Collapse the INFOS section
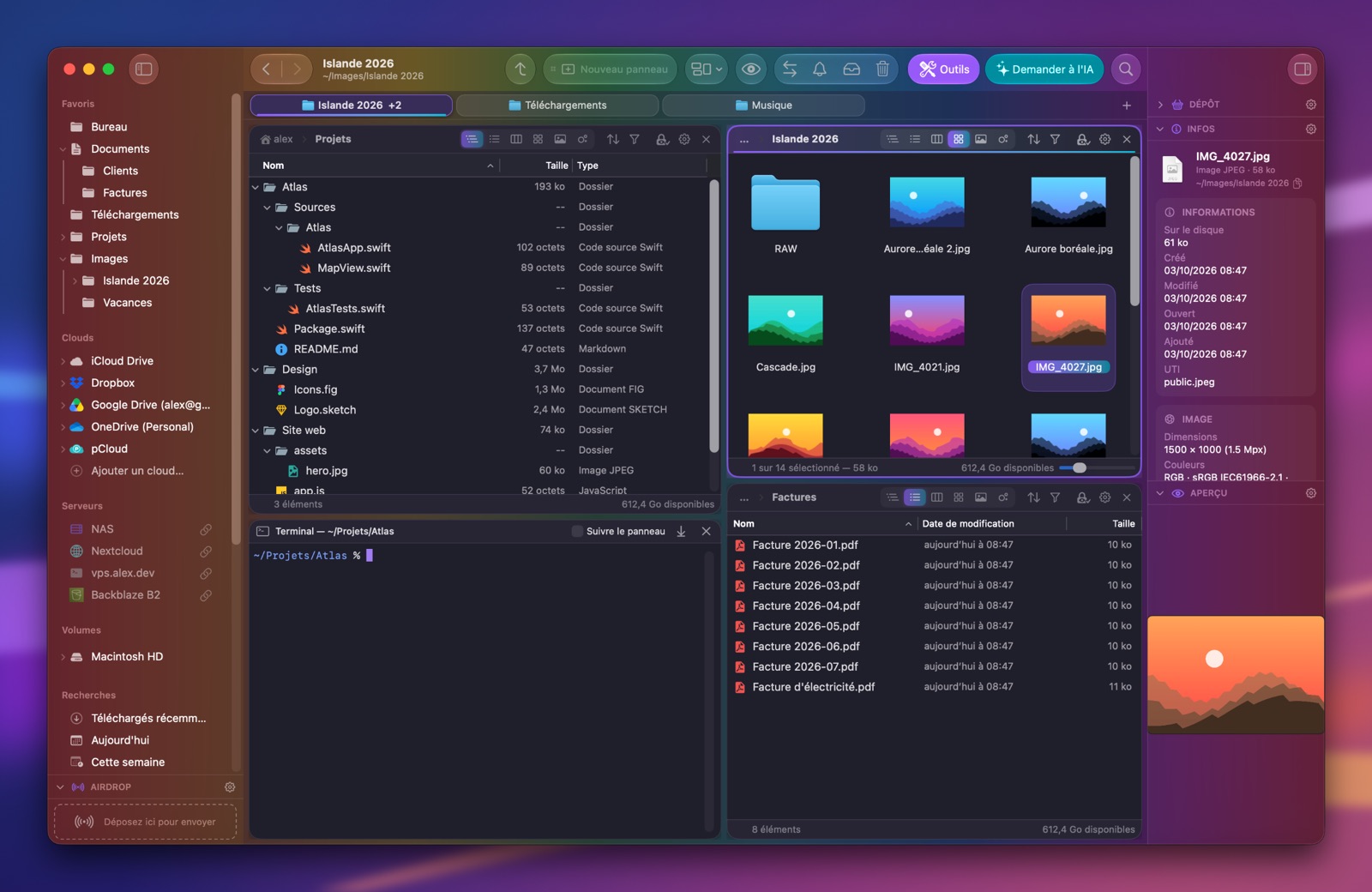The image size is (1372, 892). [x=1160, y=130]
